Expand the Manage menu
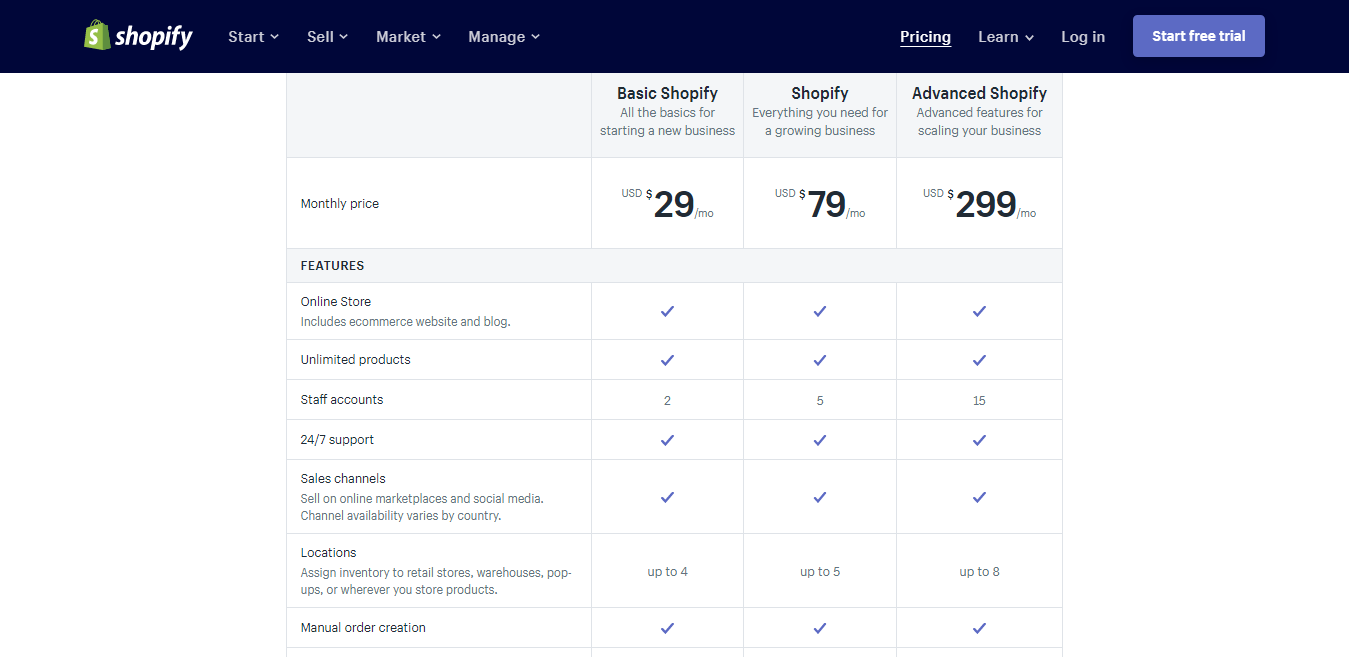 pyautogui.click(x=503, y=36)
